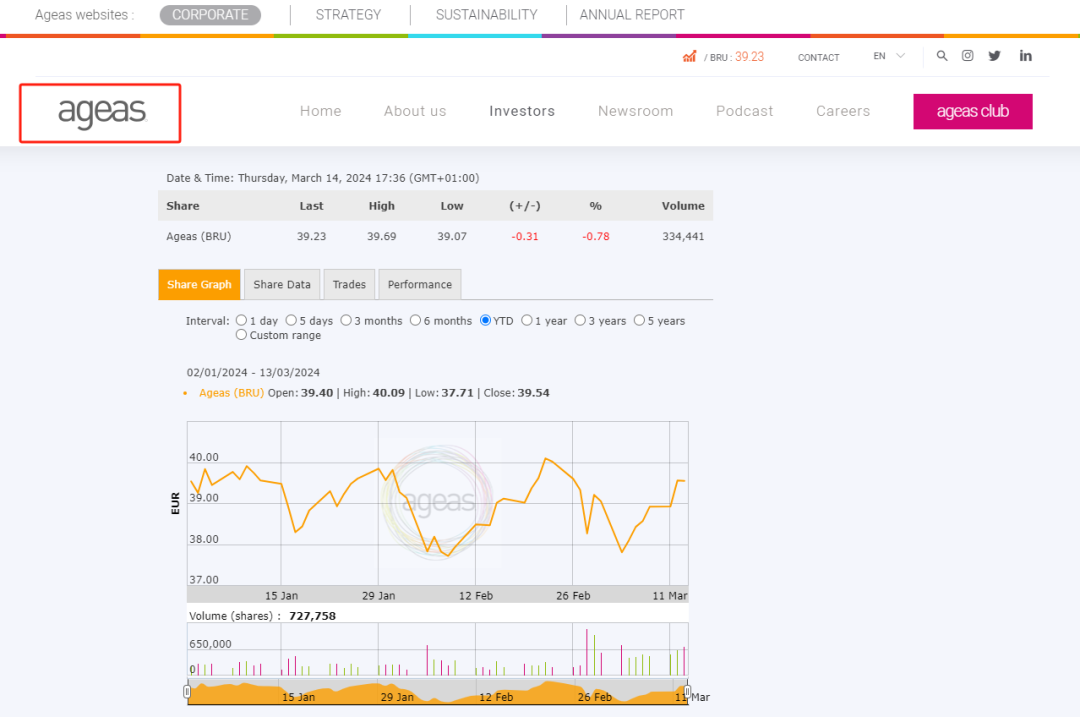The height and width of the screenshot is (717, 1080).
Task: Switch interval to 3 years
Action: pyautogui.click(x=580, y=320)
